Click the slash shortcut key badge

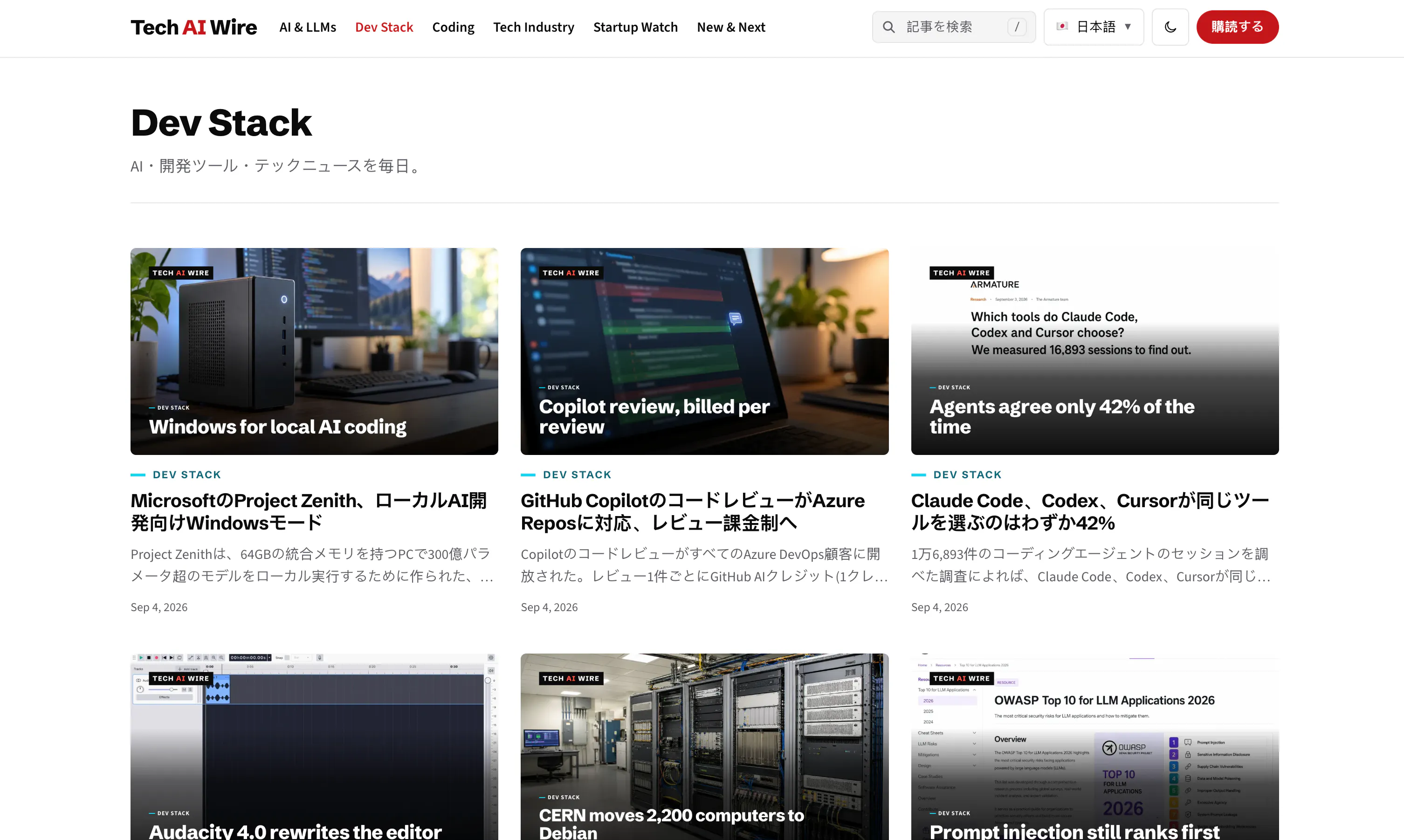pyautogui.click(x=1016, y=27)
